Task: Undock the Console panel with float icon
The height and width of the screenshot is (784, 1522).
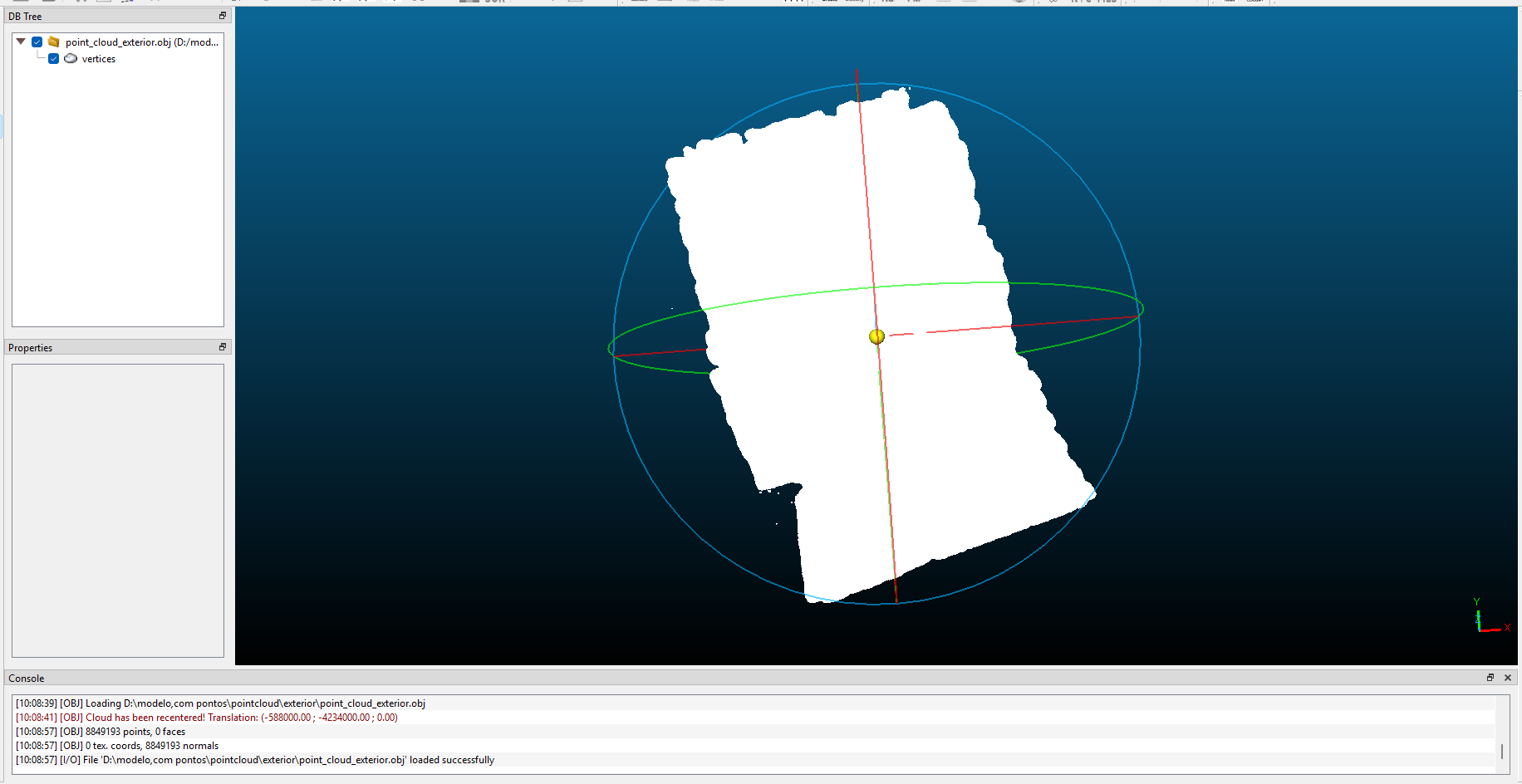Action: pos(1490,678)
